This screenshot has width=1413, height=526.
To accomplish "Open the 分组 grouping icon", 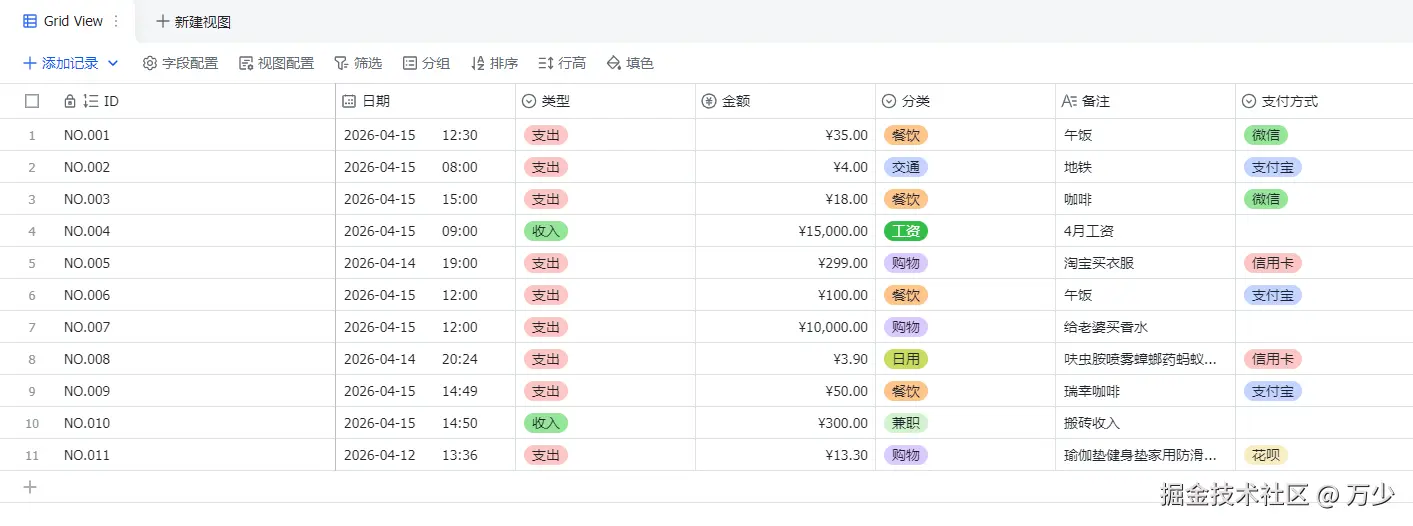I will pos(410,63).
